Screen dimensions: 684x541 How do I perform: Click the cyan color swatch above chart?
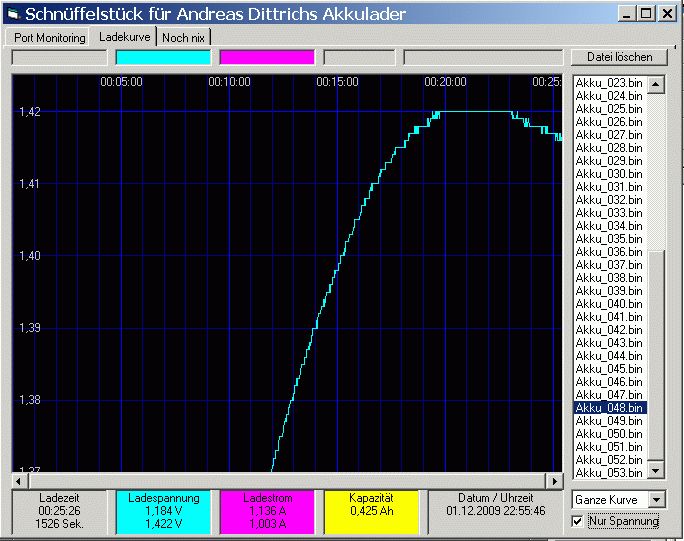163,57
